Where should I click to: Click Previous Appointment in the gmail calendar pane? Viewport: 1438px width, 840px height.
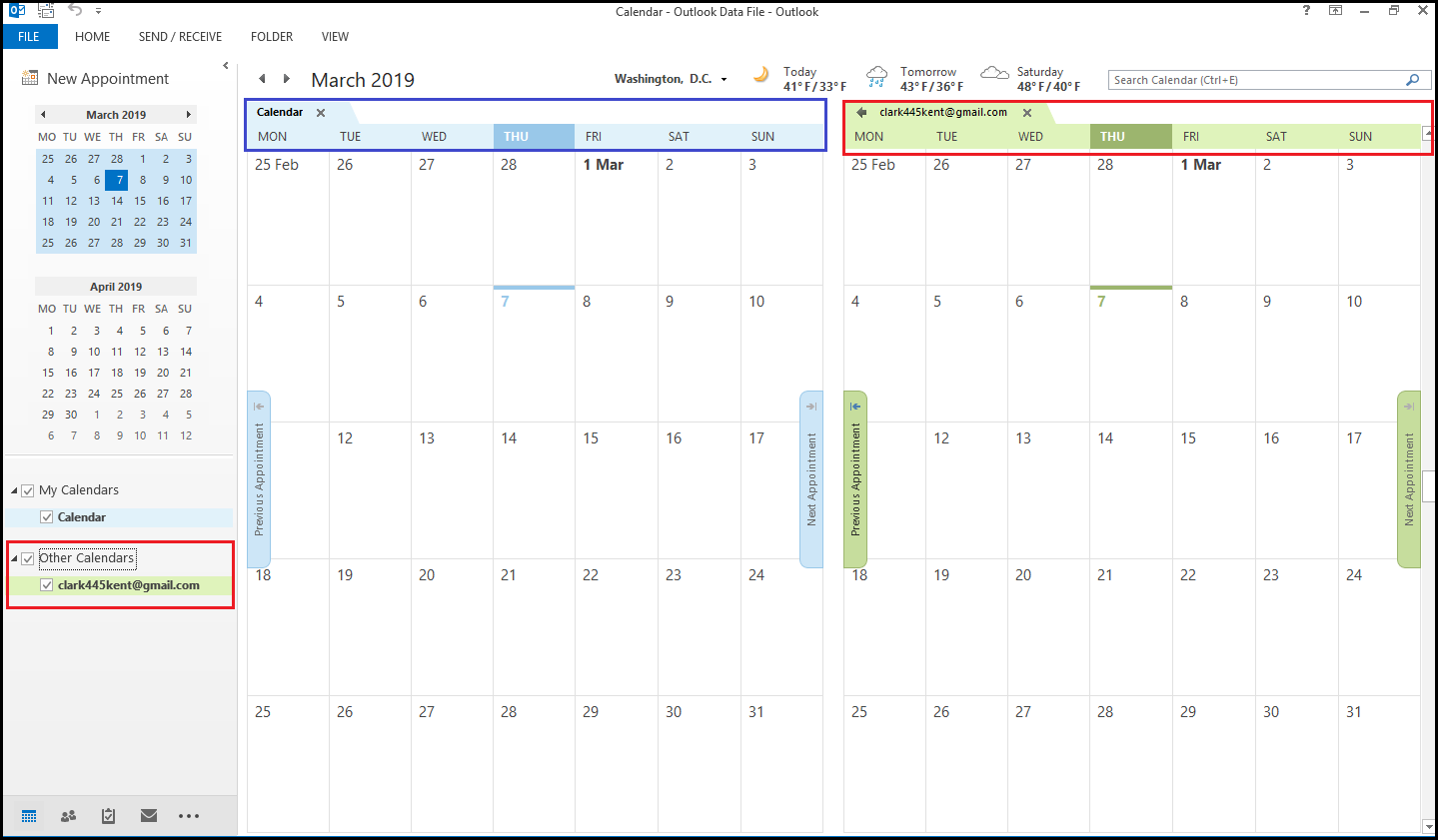click(x=855, y=479)
